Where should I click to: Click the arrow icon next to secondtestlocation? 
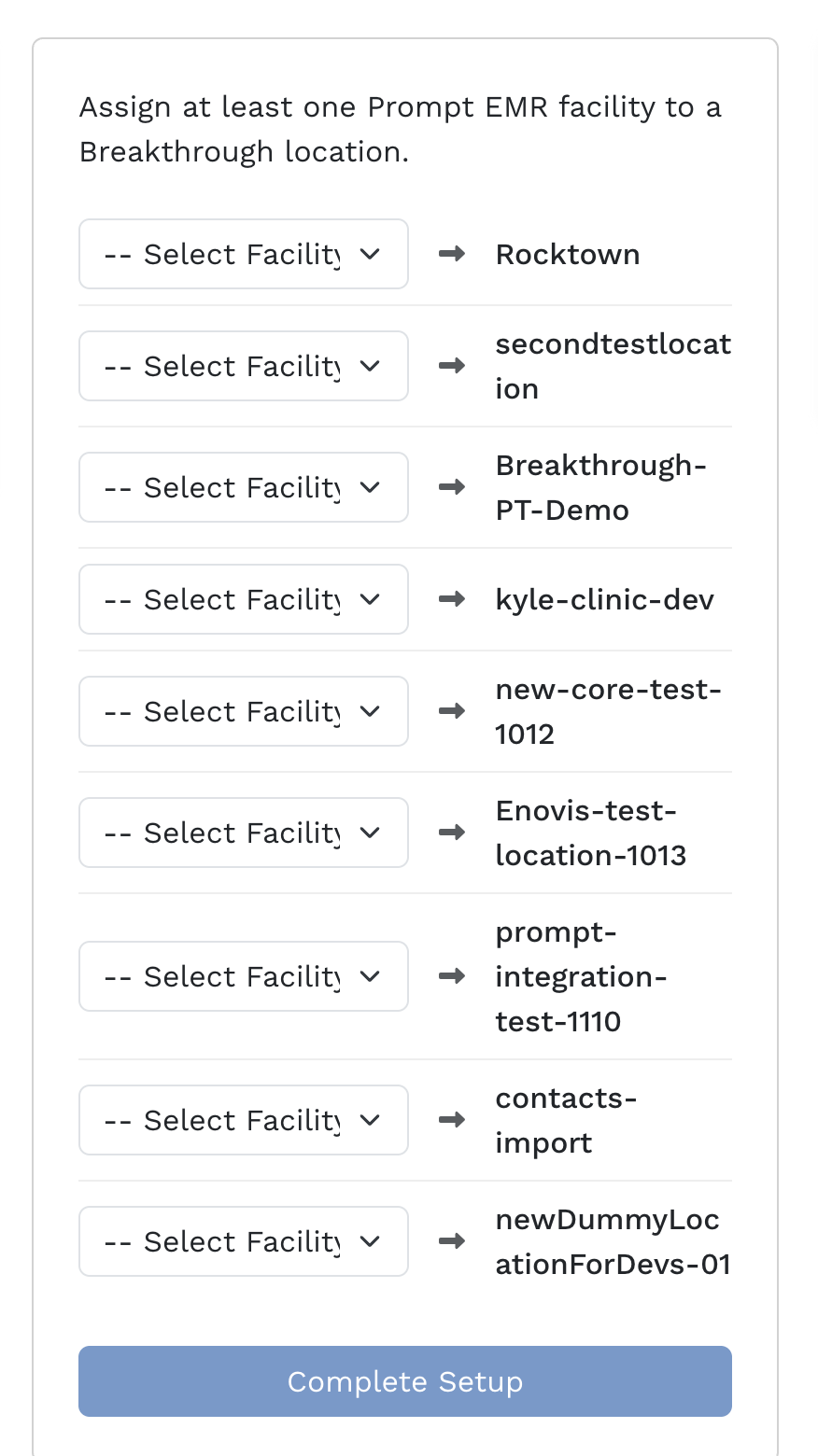click(x=452, y=366)
